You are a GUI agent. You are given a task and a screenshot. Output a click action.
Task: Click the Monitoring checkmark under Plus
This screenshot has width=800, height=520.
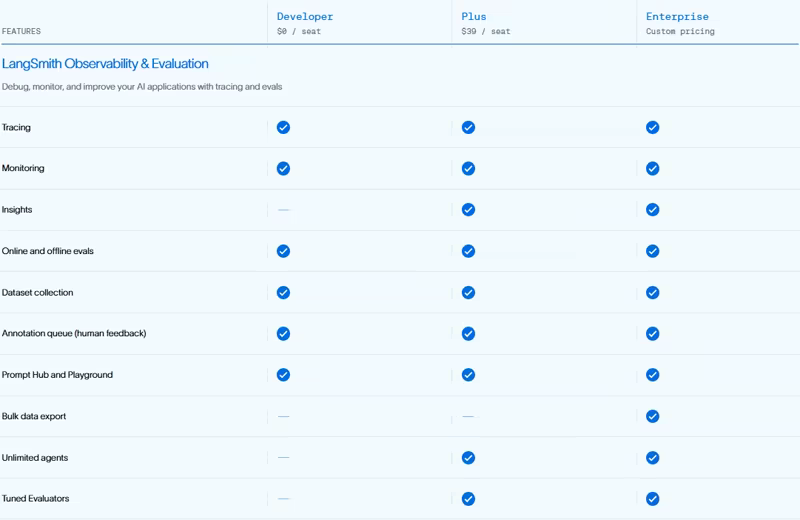[468, 168]
